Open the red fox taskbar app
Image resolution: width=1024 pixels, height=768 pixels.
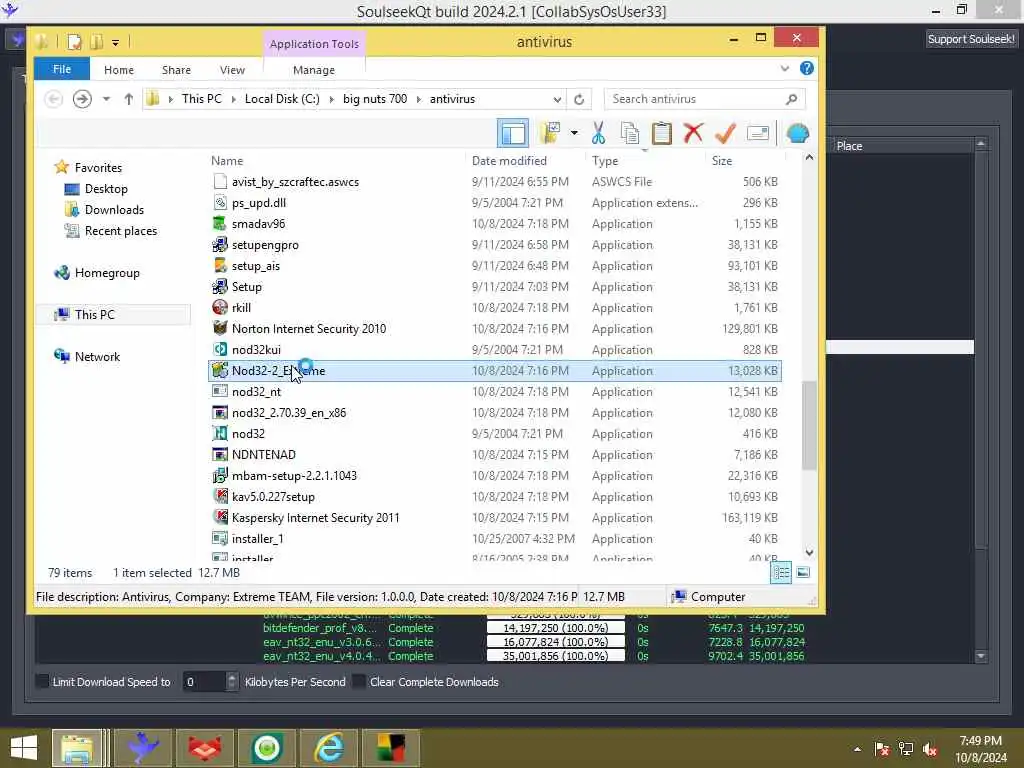point(205,748)
